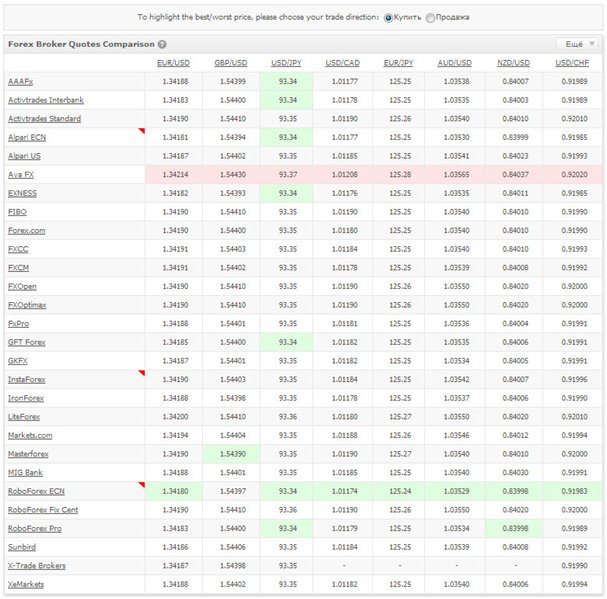
Task: Open the Masterforex broker link
Action: point(28,454)
